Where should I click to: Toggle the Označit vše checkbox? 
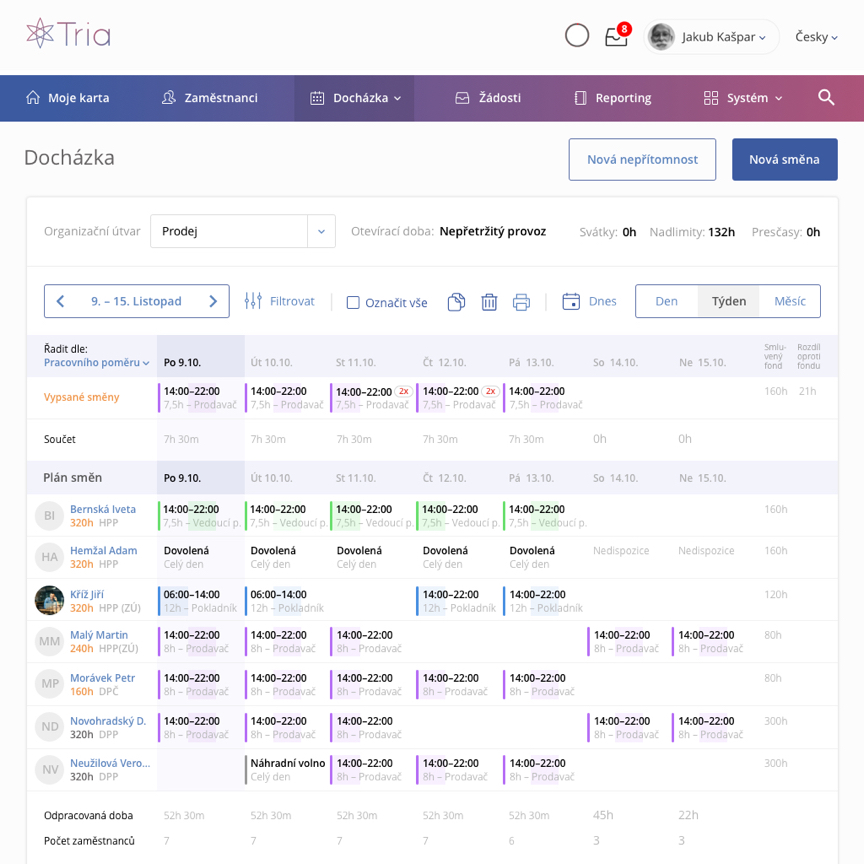pos(353,302)
